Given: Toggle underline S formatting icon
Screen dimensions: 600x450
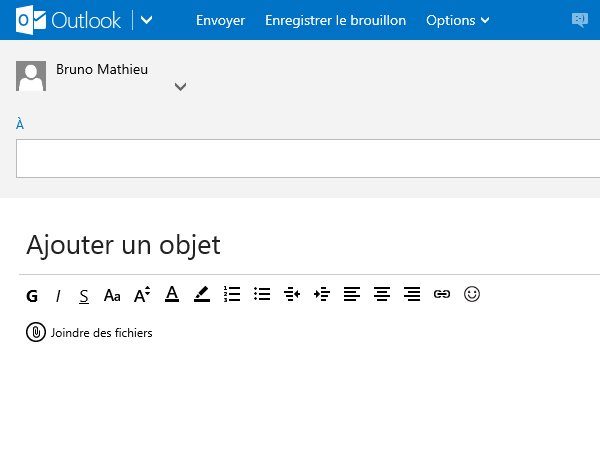Looking at the screenshot, I should click(84, 297).
